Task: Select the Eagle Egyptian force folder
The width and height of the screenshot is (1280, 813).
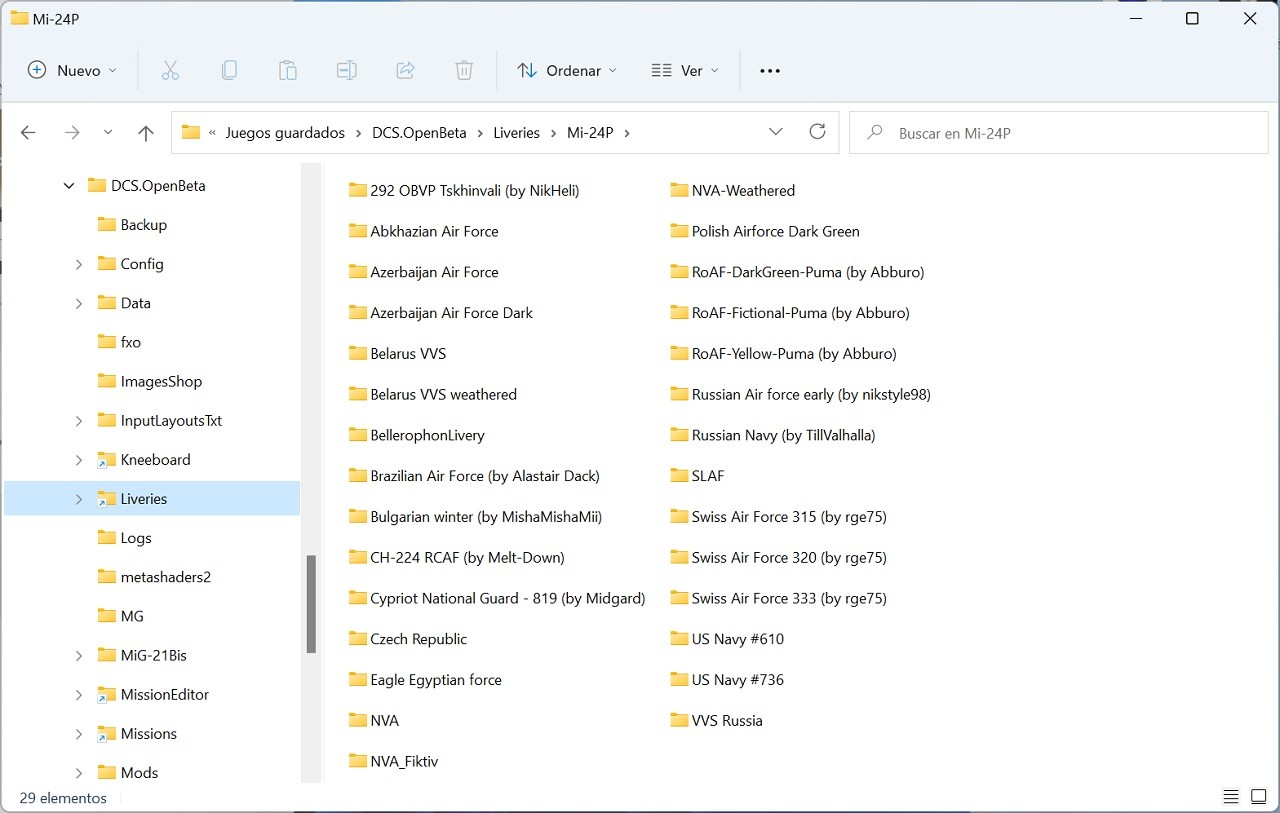Action: (x=425, y=680)
